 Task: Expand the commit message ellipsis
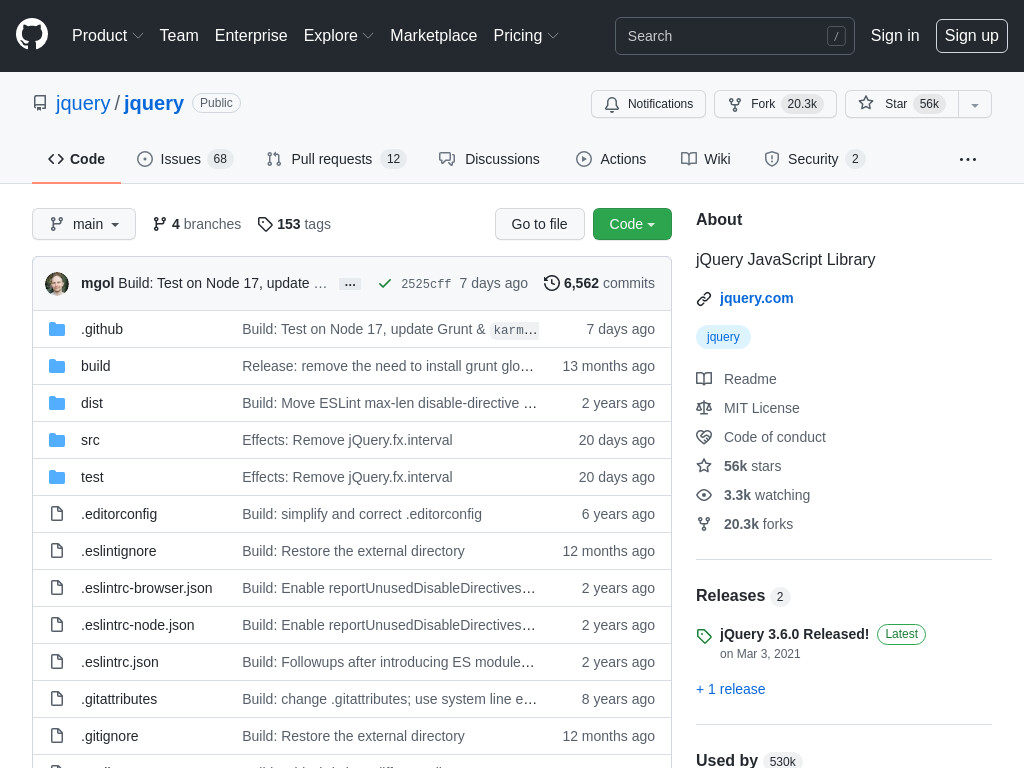click(350, 284)
